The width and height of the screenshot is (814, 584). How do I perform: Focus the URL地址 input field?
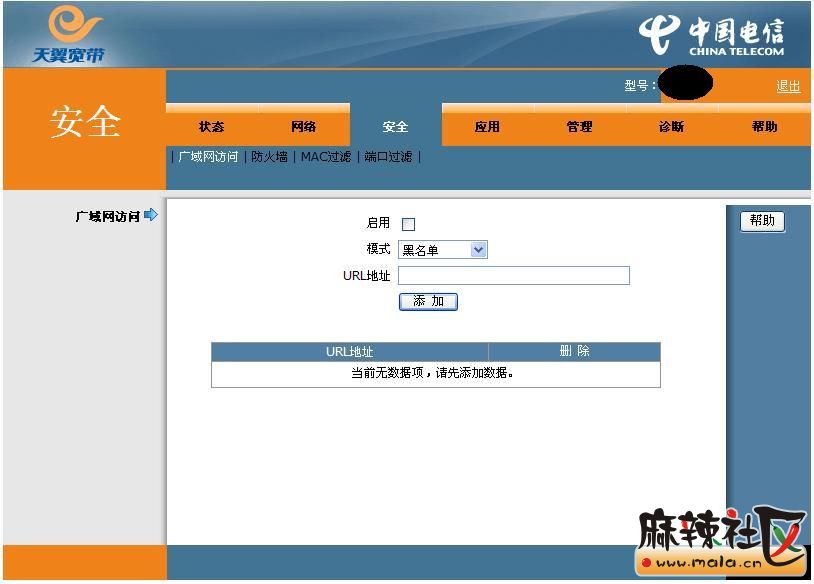click(513, 276)
